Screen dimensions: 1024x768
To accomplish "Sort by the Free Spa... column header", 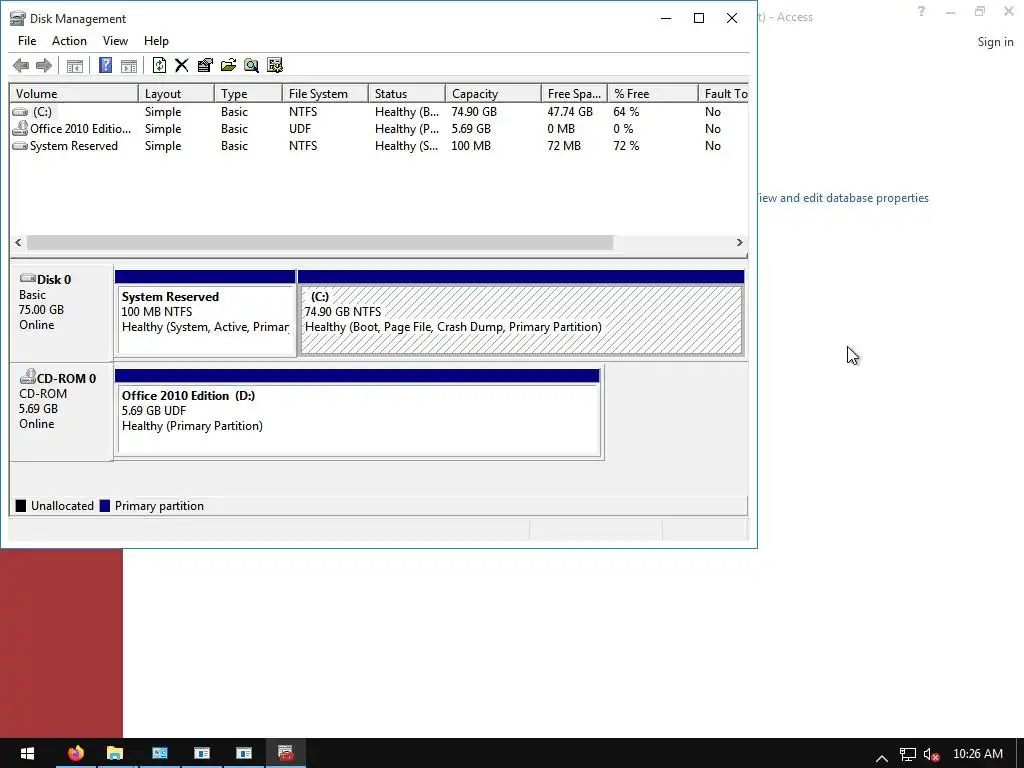I will pyautogui.click(x=574, y=93).
